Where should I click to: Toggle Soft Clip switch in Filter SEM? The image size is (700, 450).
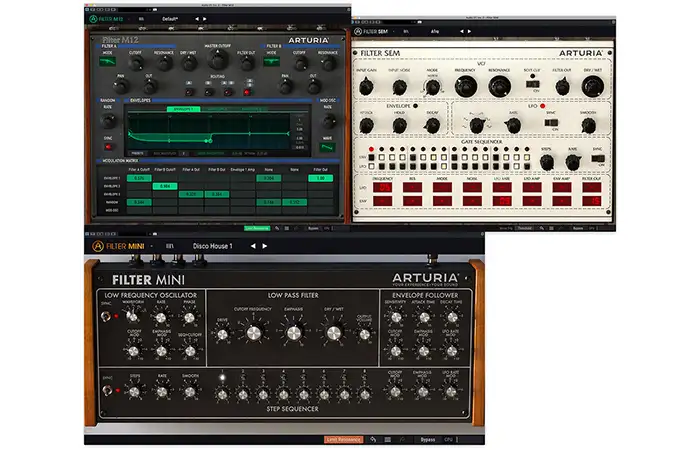(532, 84)
